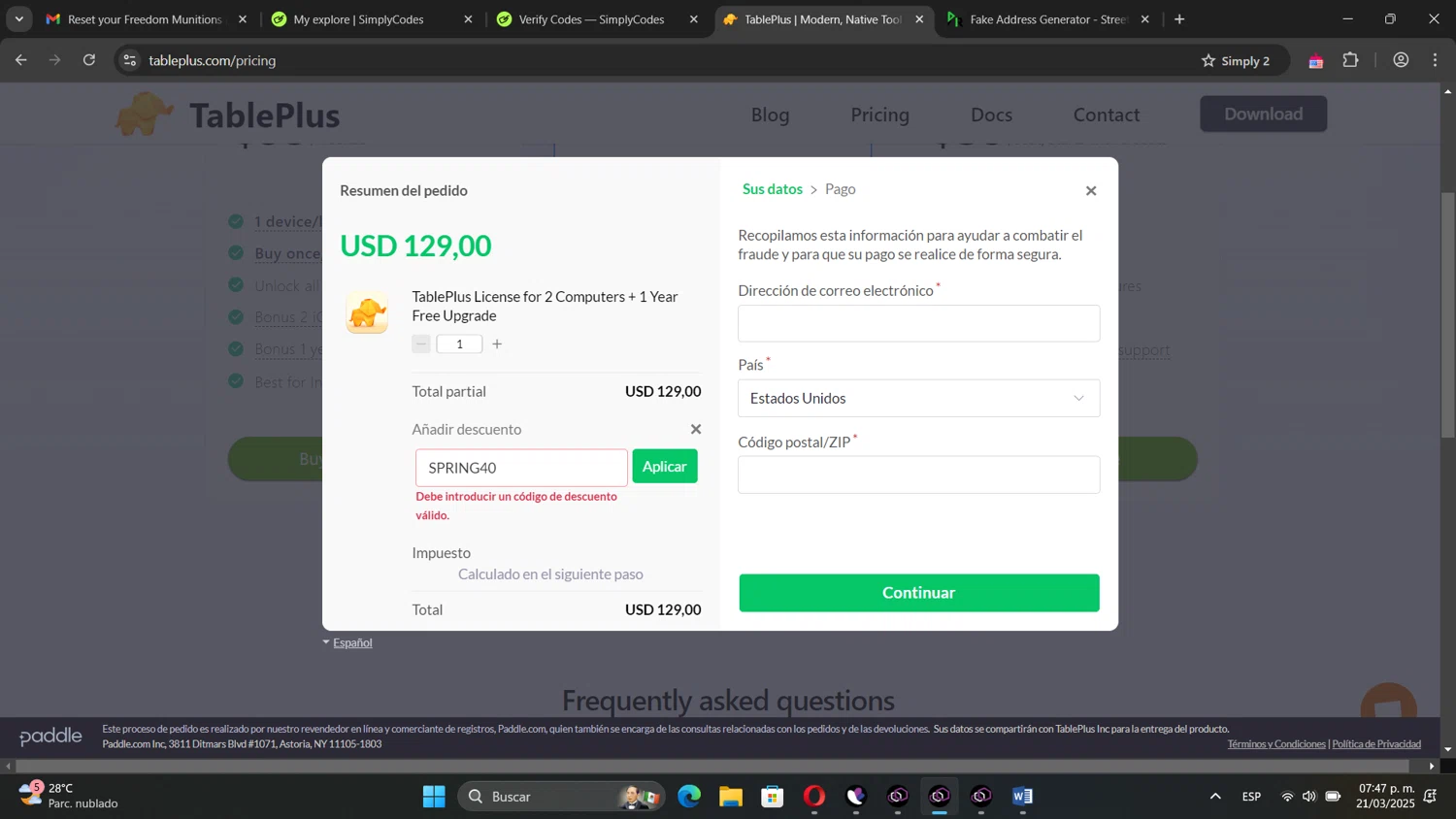The image size is (1456, 819).
Task: Go back to previous page
Action: (x=21, y=60)
